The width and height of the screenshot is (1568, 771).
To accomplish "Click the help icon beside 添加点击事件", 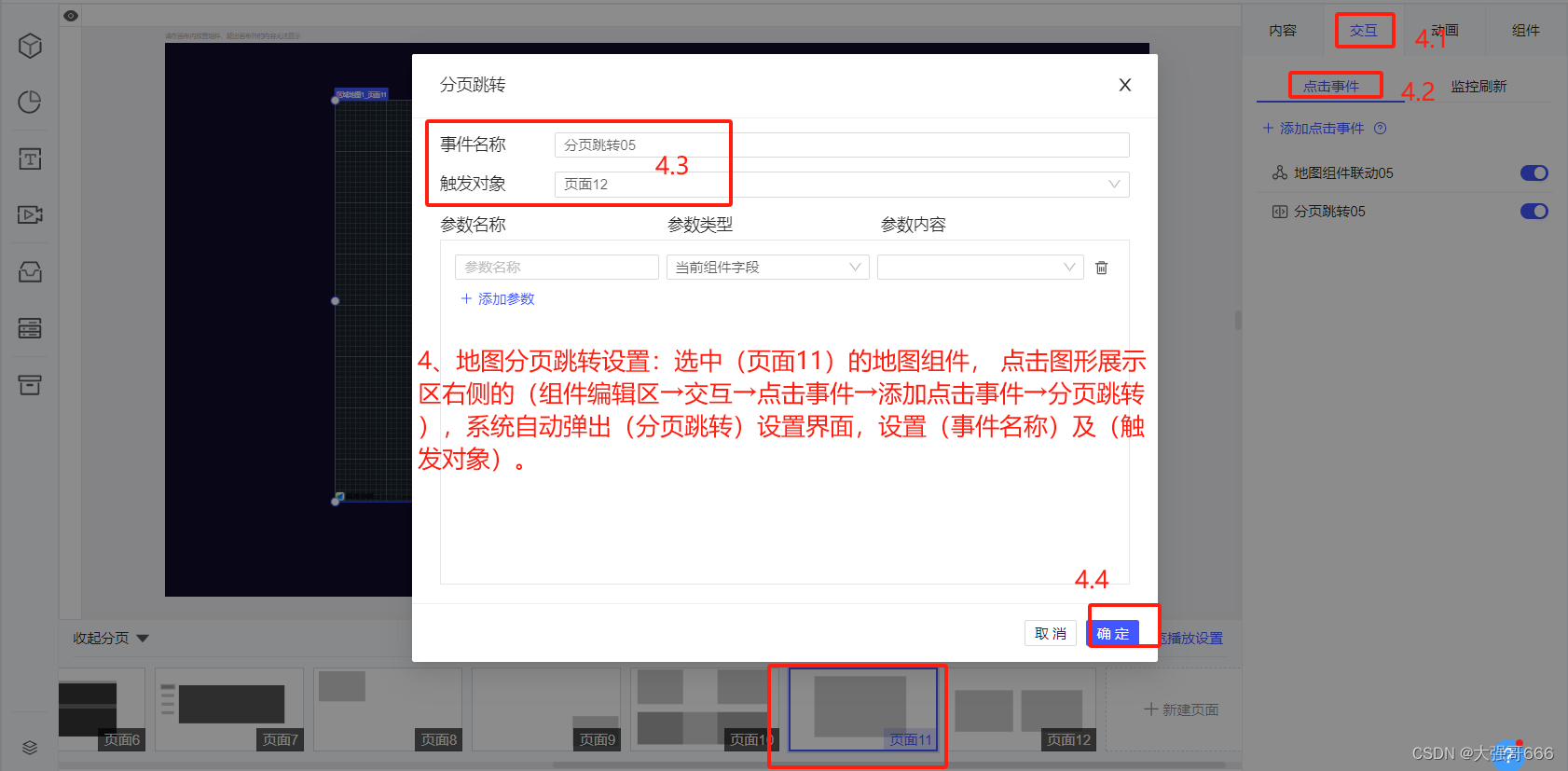I will 1381,129.
